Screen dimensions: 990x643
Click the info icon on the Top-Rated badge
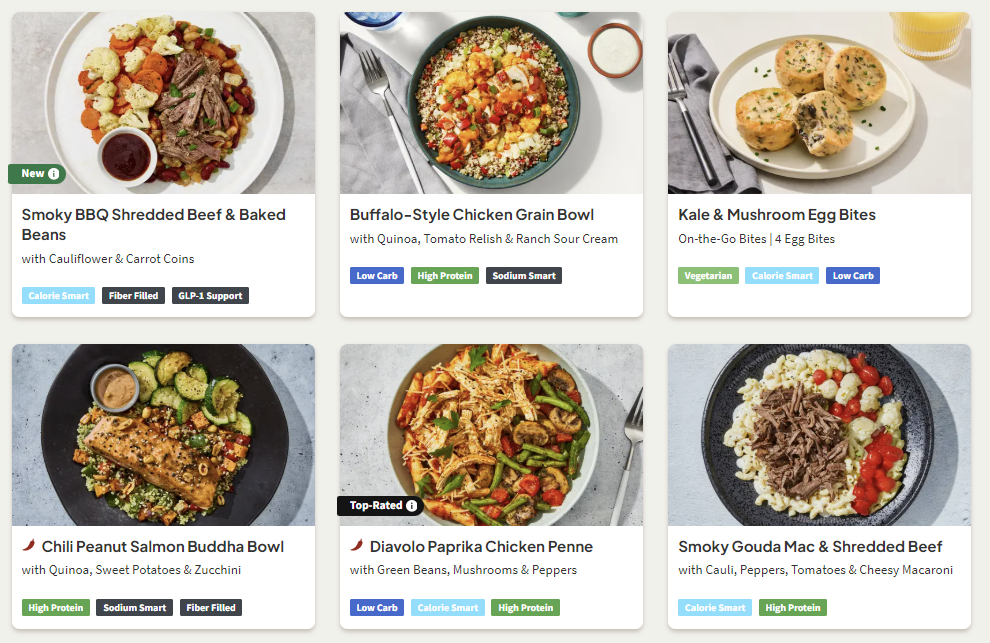(411, 506)
